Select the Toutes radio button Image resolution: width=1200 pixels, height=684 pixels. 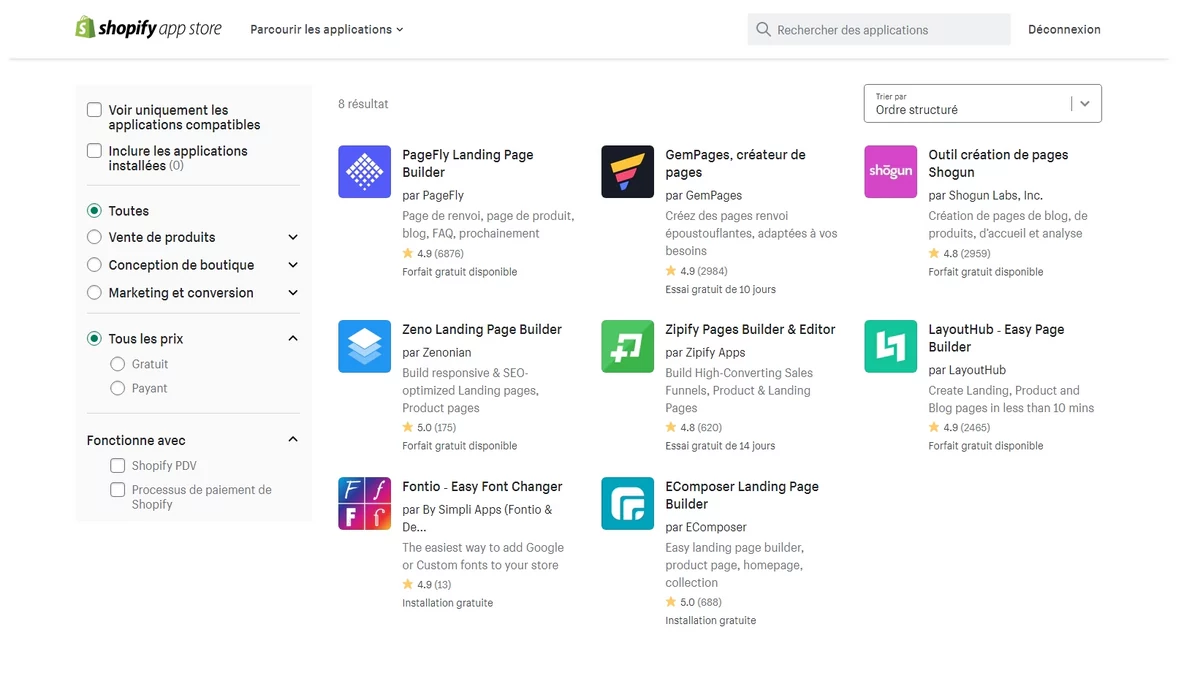tap(94, 211)
